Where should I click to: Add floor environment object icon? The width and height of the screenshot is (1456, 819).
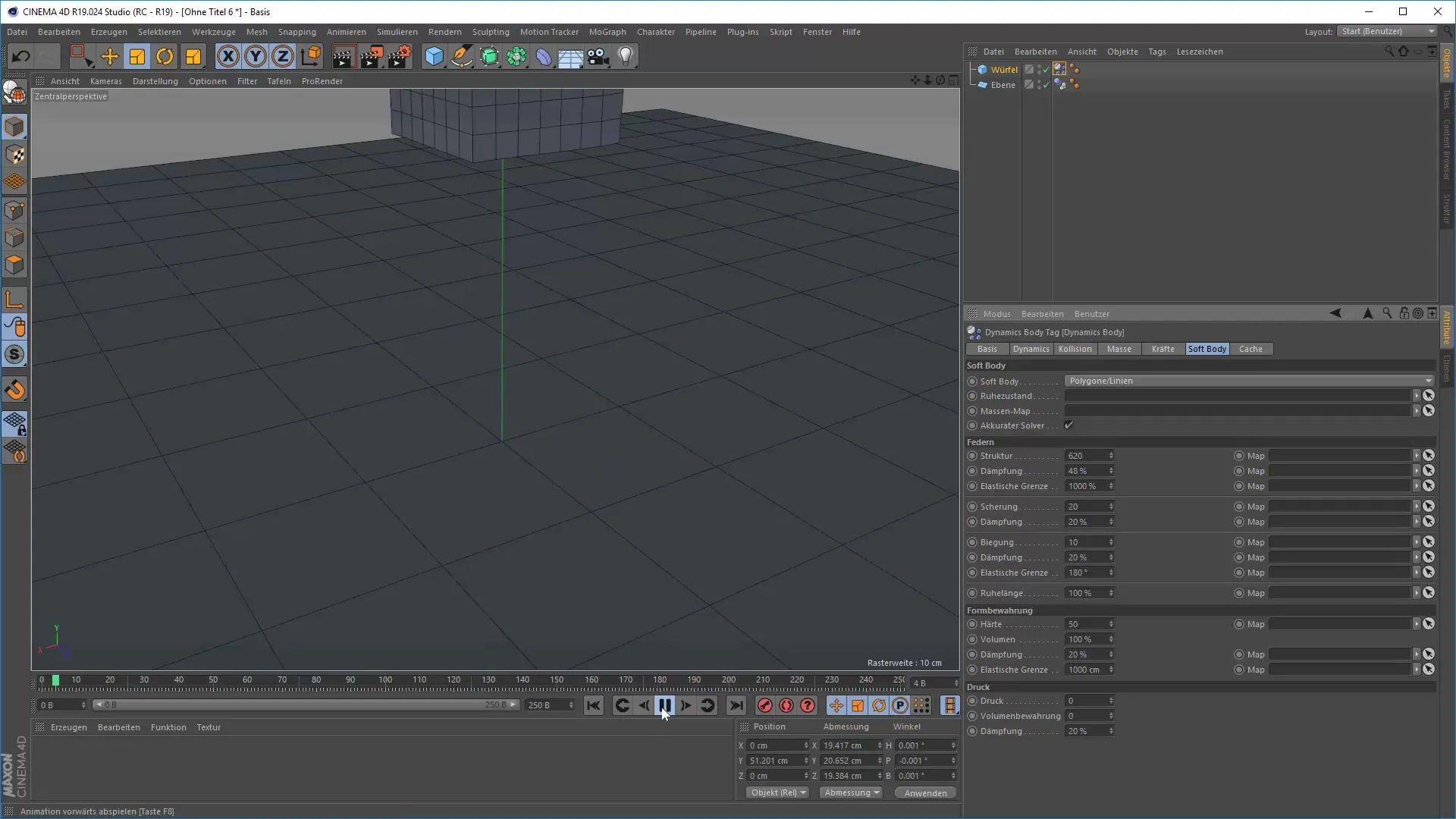(x=570, y=56)
